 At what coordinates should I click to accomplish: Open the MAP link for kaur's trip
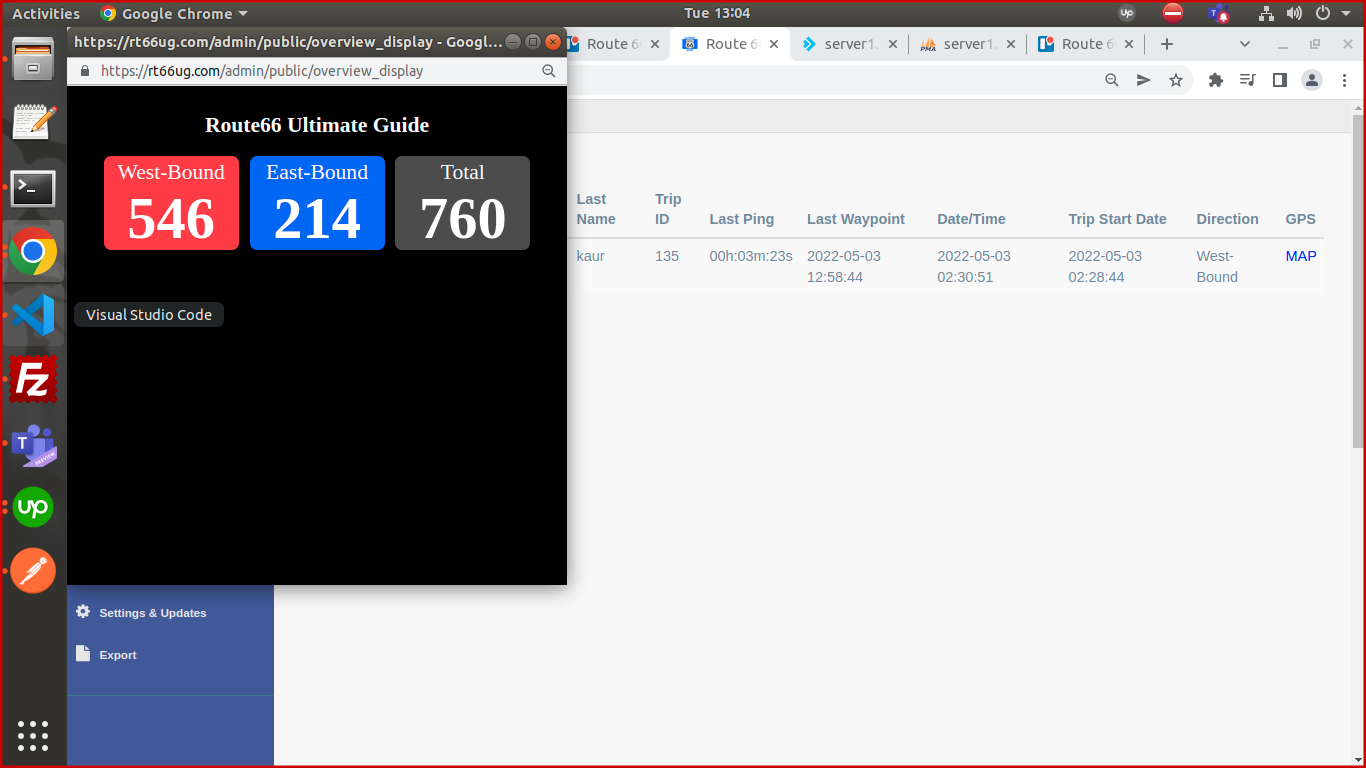(1301, 256)
